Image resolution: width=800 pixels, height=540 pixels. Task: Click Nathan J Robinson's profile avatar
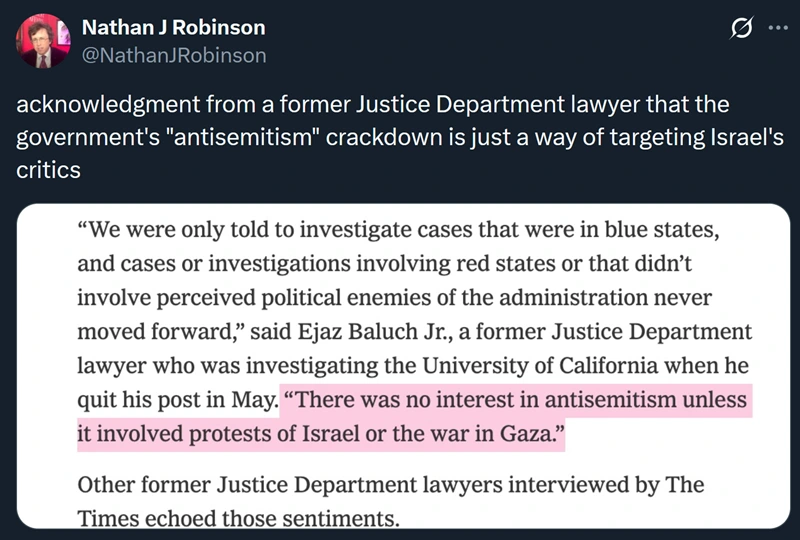(42, 42)
